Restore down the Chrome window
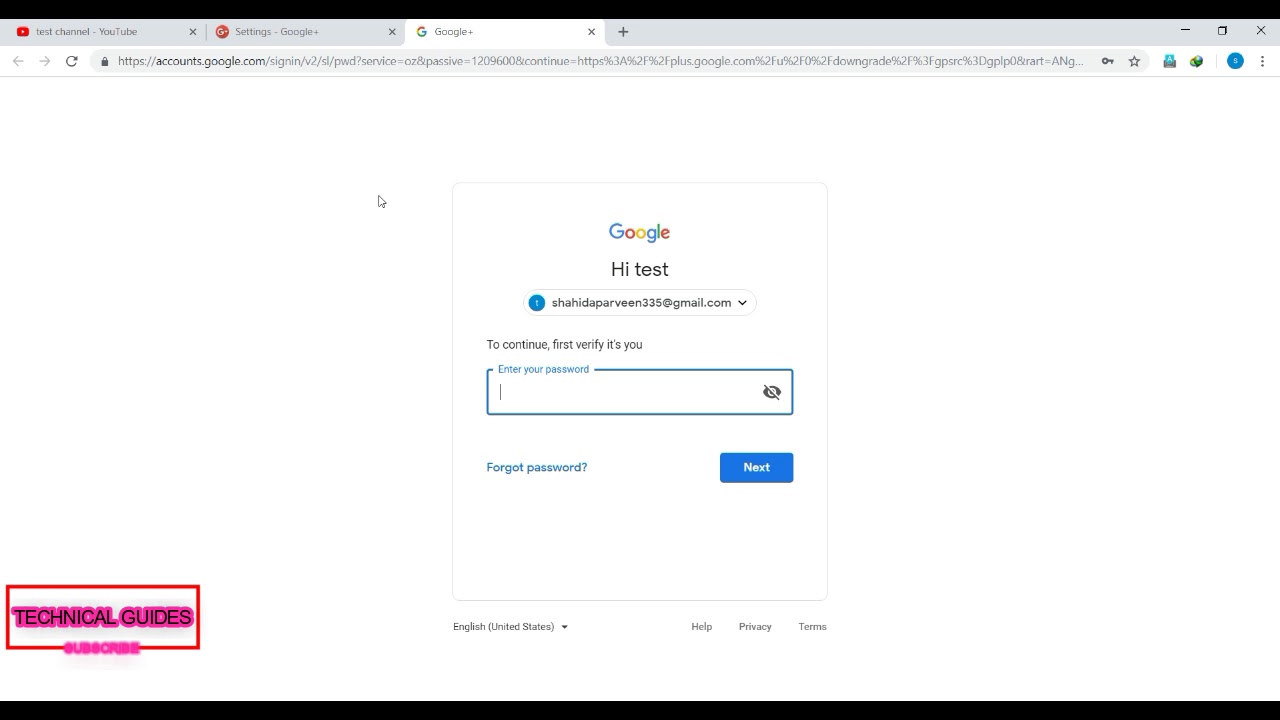The image size is (1280, 720). click(x=1222, y=31)
